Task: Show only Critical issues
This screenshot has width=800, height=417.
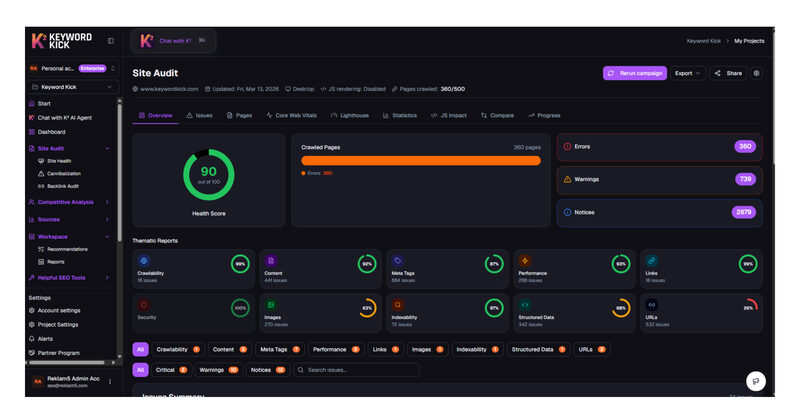Action: [171, 370]
